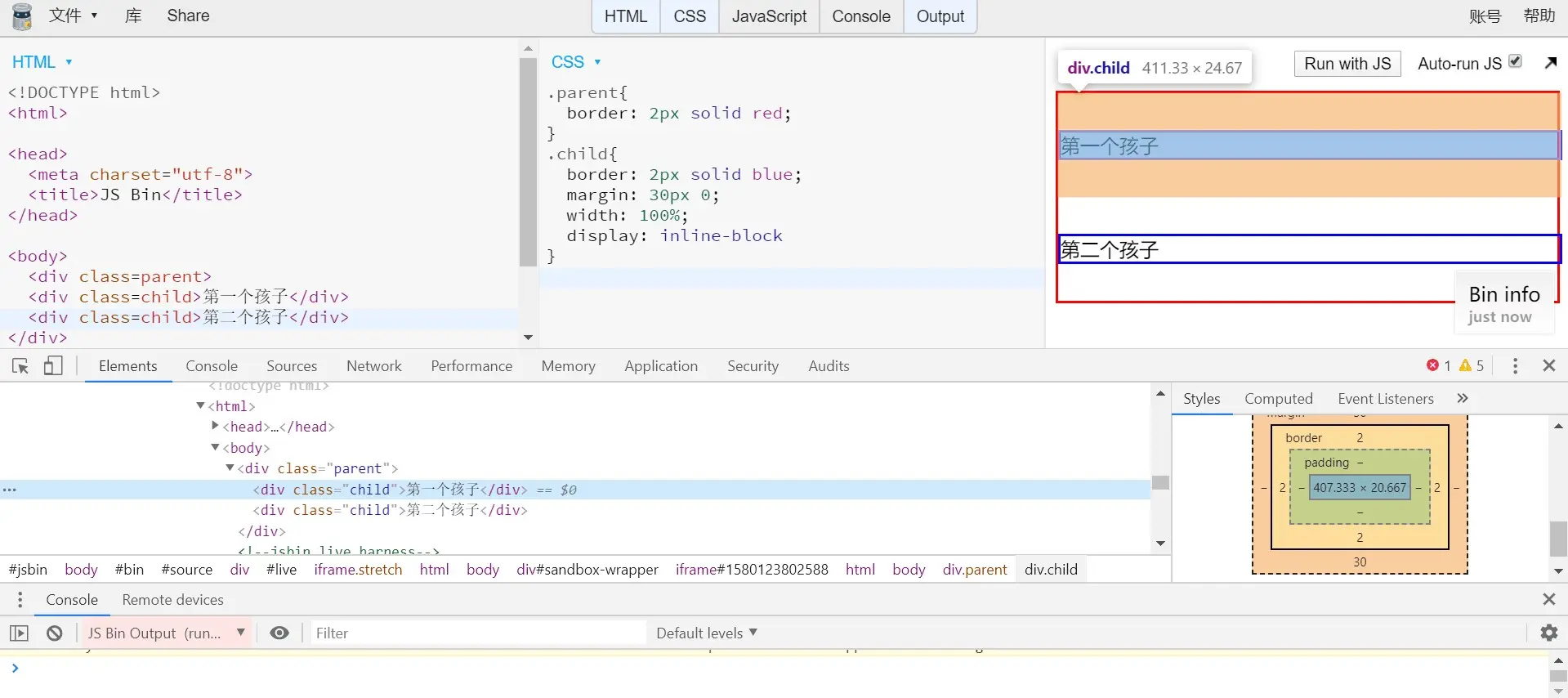Open the CSS panel processor dropdown
Screen dimensions: 1568x698
(x=576, y=62)
